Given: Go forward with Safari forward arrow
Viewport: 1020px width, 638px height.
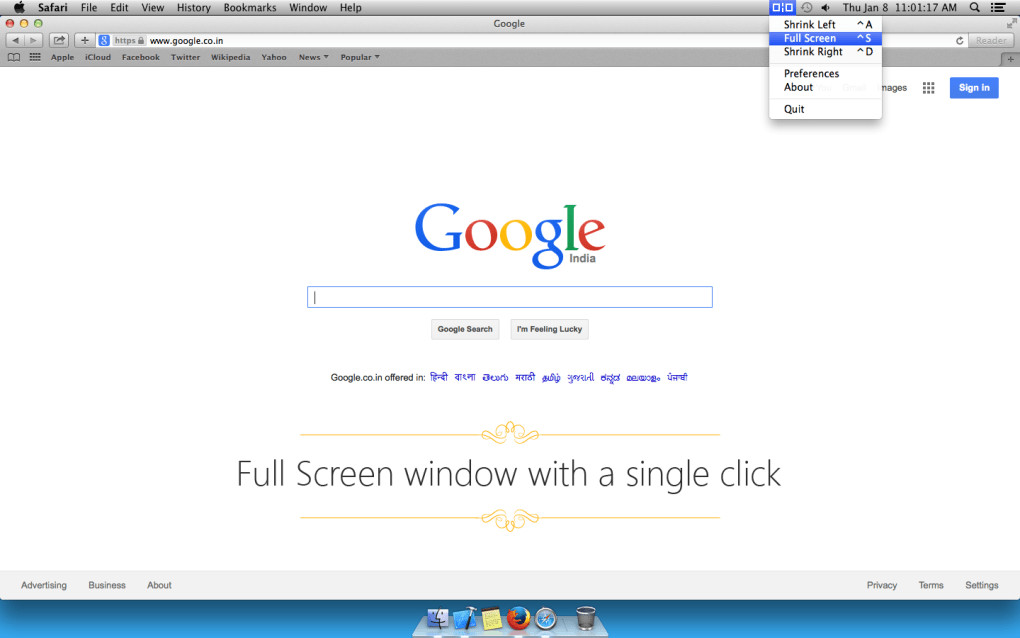Looking at the screenshot, I should tap(33, 40).
